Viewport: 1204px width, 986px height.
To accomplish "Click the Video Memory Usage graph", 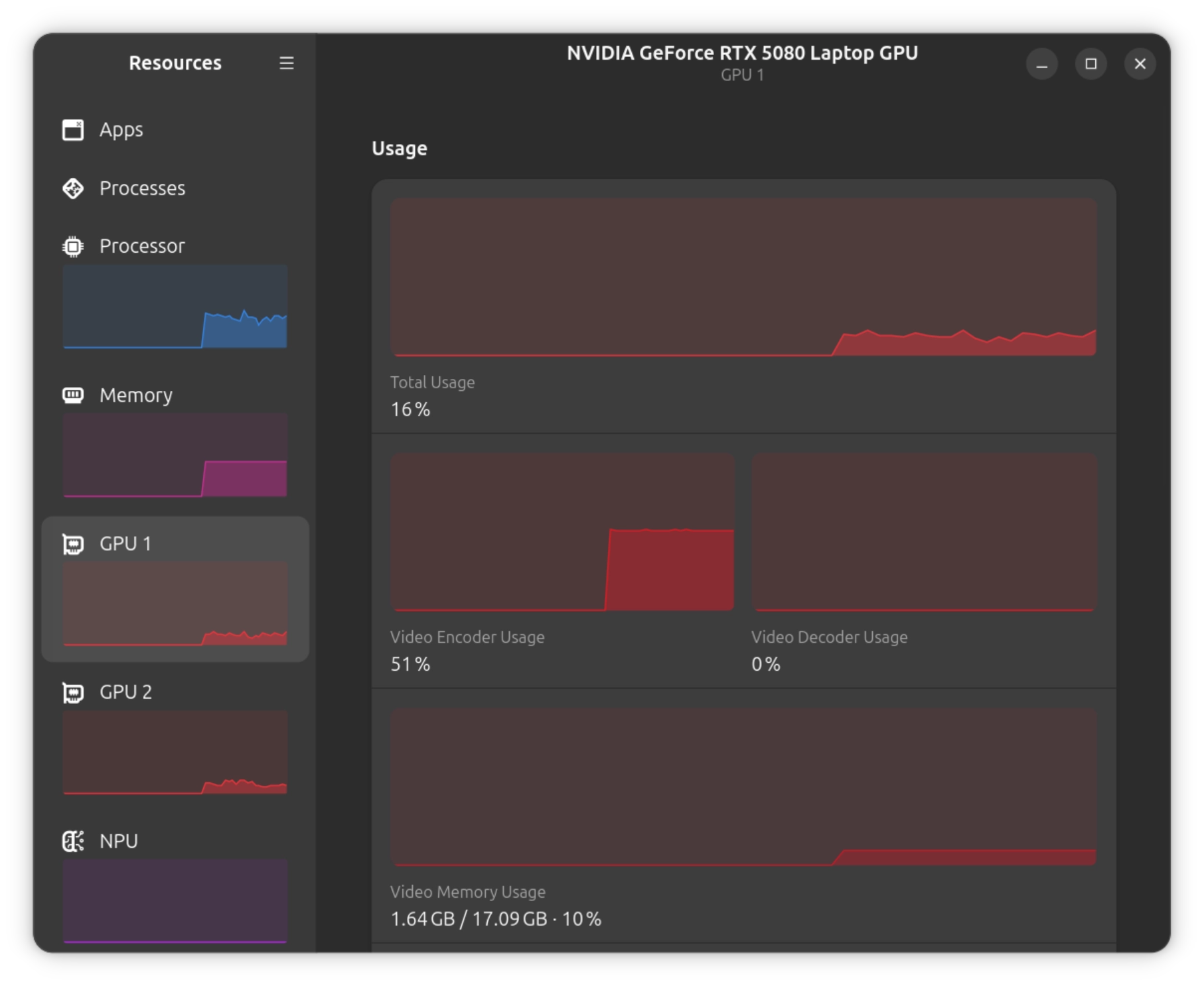I will point(743,787).
